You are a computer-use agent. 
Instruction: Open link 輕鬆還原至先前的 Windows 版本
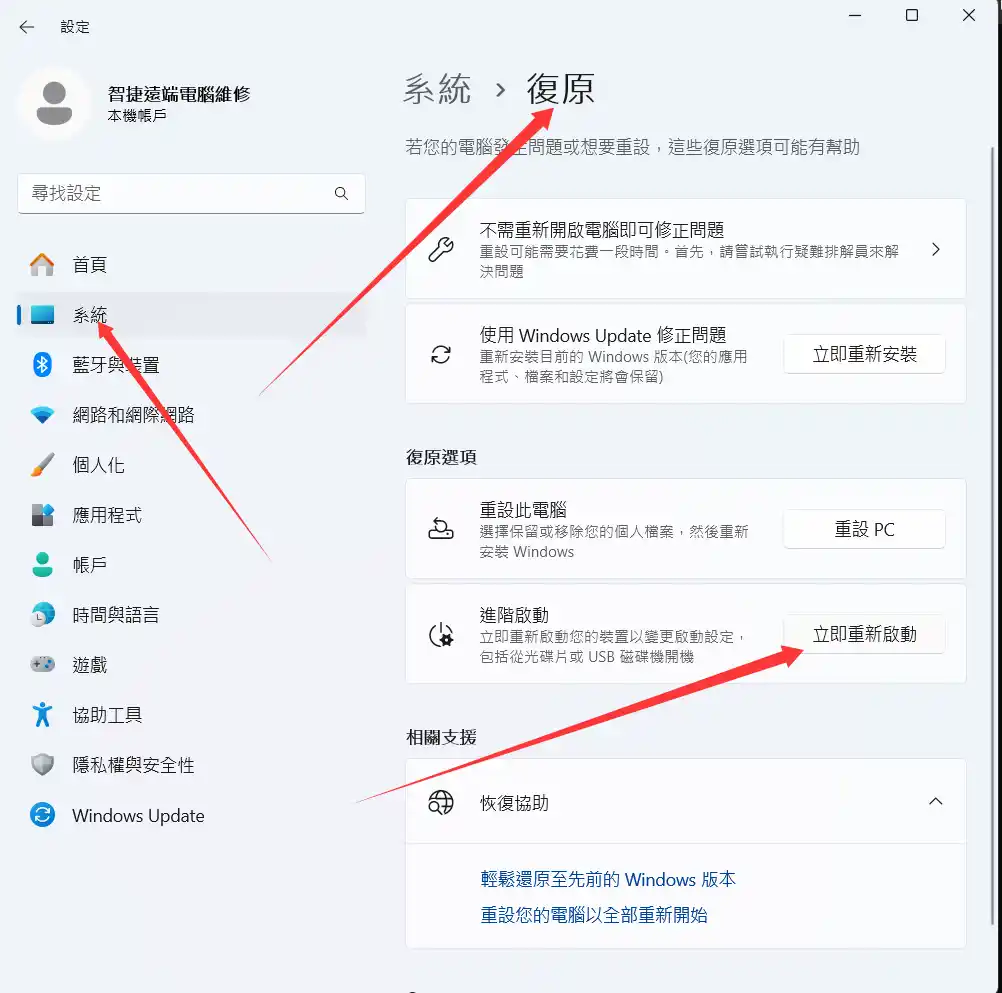(x=608, y=880)
